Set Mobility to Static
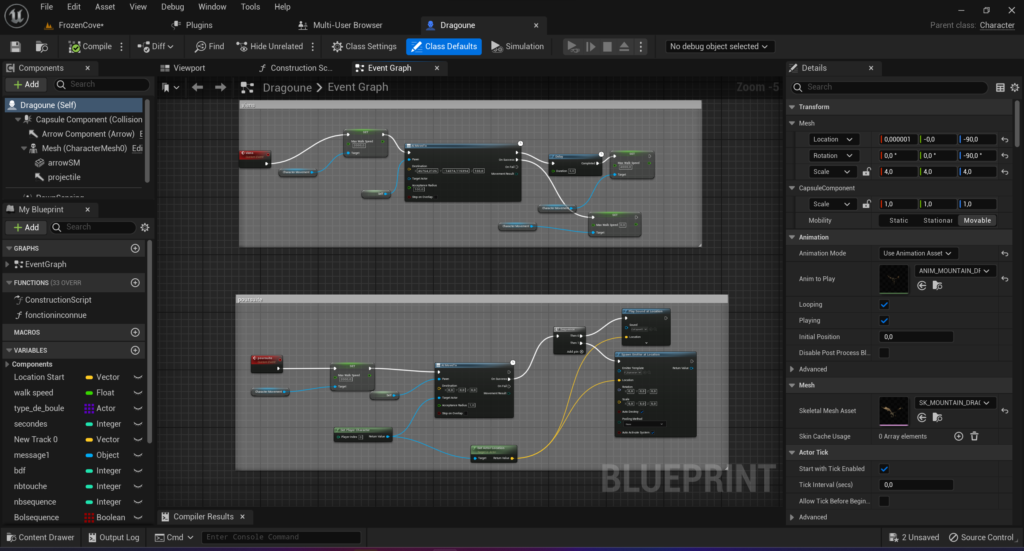 [x=899, y=220]
